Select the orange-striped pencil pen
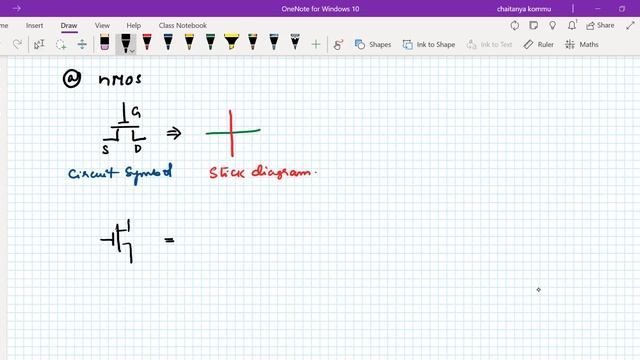The height and width of the screenshot is (360, 640). click(x=253, y=42)
